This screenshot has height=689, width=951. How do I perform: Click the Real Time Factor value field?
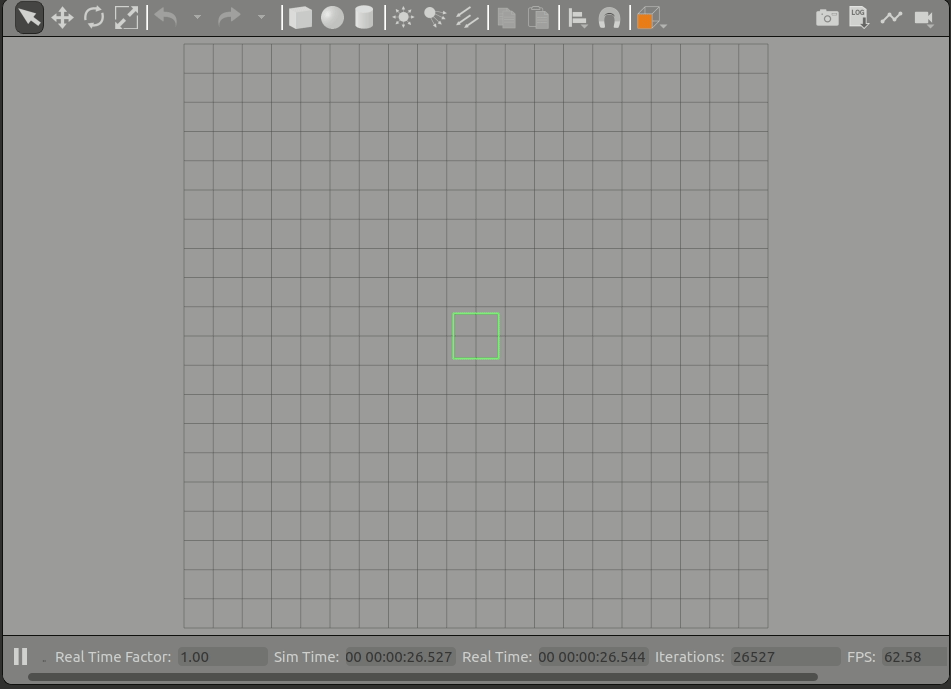(x=223, y=657)
